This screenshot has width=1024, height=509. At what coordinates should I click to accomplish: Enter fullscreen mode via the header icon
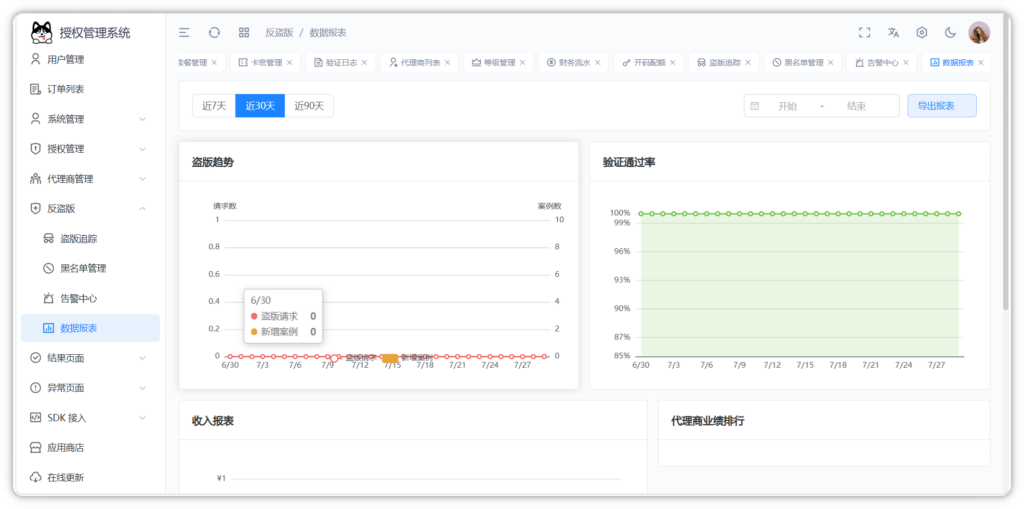(865, 33)
